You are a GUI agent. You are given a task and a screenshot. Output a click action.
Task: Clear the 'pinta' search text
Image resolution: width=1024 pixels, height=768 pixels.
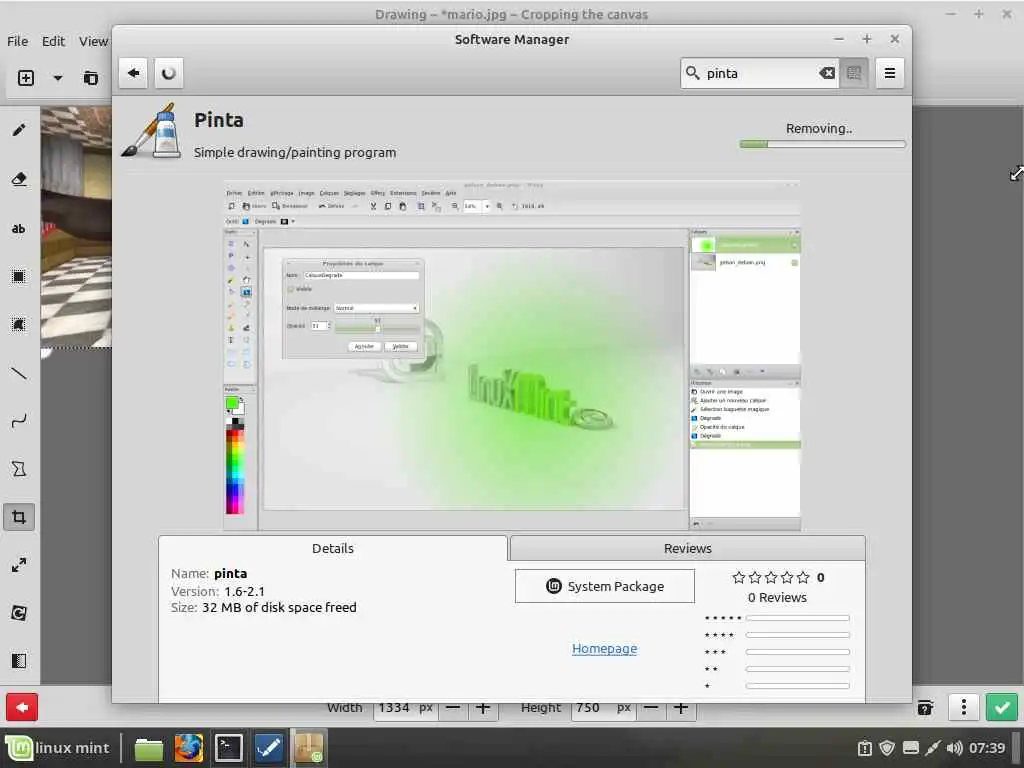pyautogui.click(x=827, y=73)
